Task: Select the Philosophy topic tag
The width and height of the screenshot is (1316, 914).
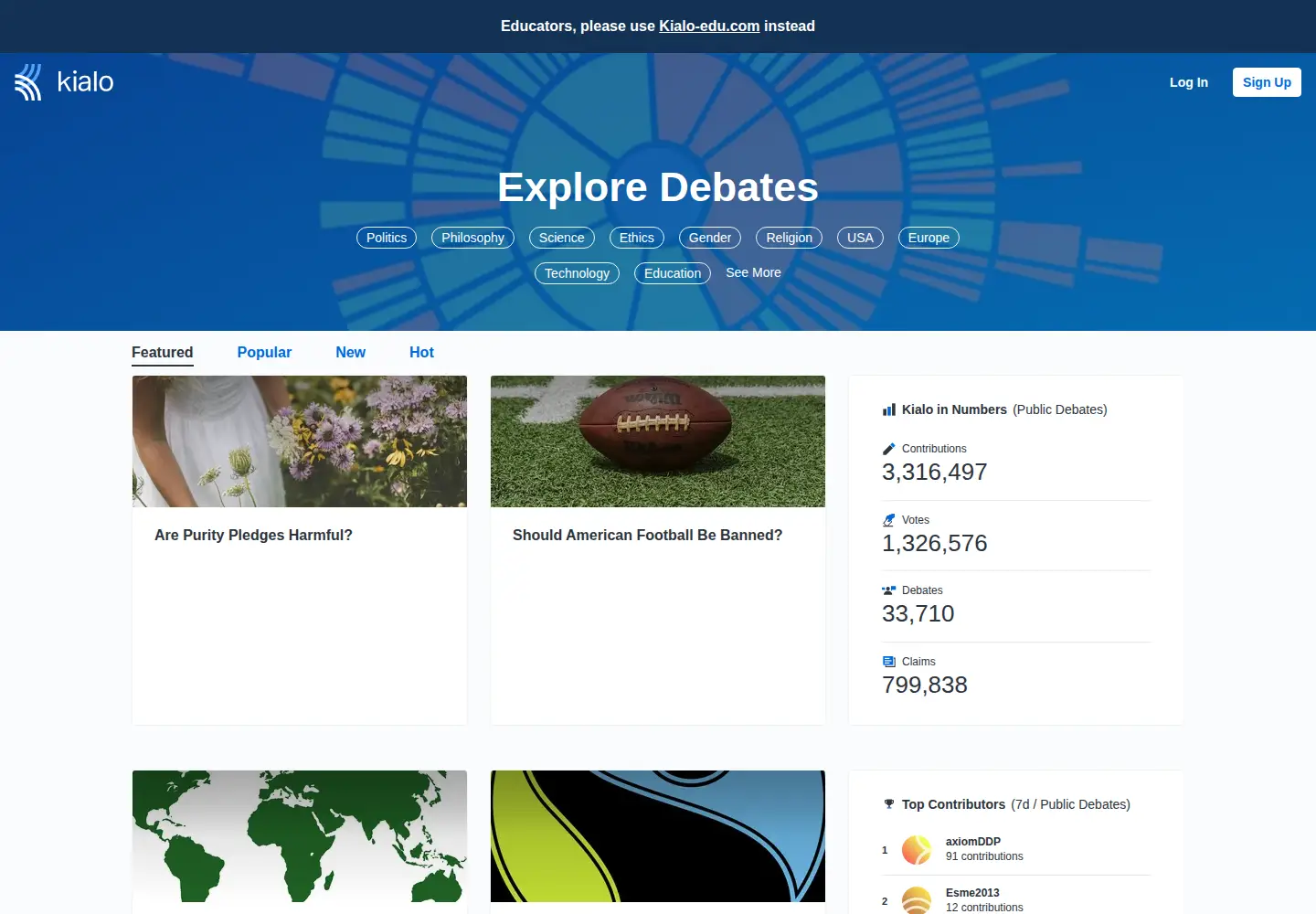Action: point(472,238)
